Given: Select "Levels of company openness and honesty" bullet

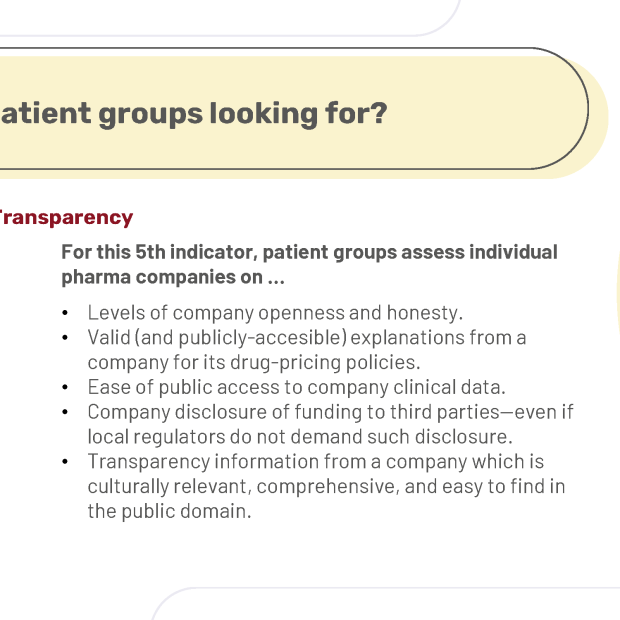Looking at the screenshot, I should (x=275, y=313).
